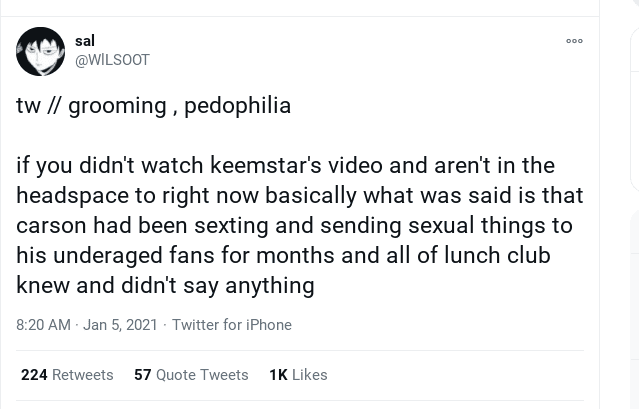Visit the @WILSOOT handle profile
The image size is (639, 409).
click(x=112, y=60)
